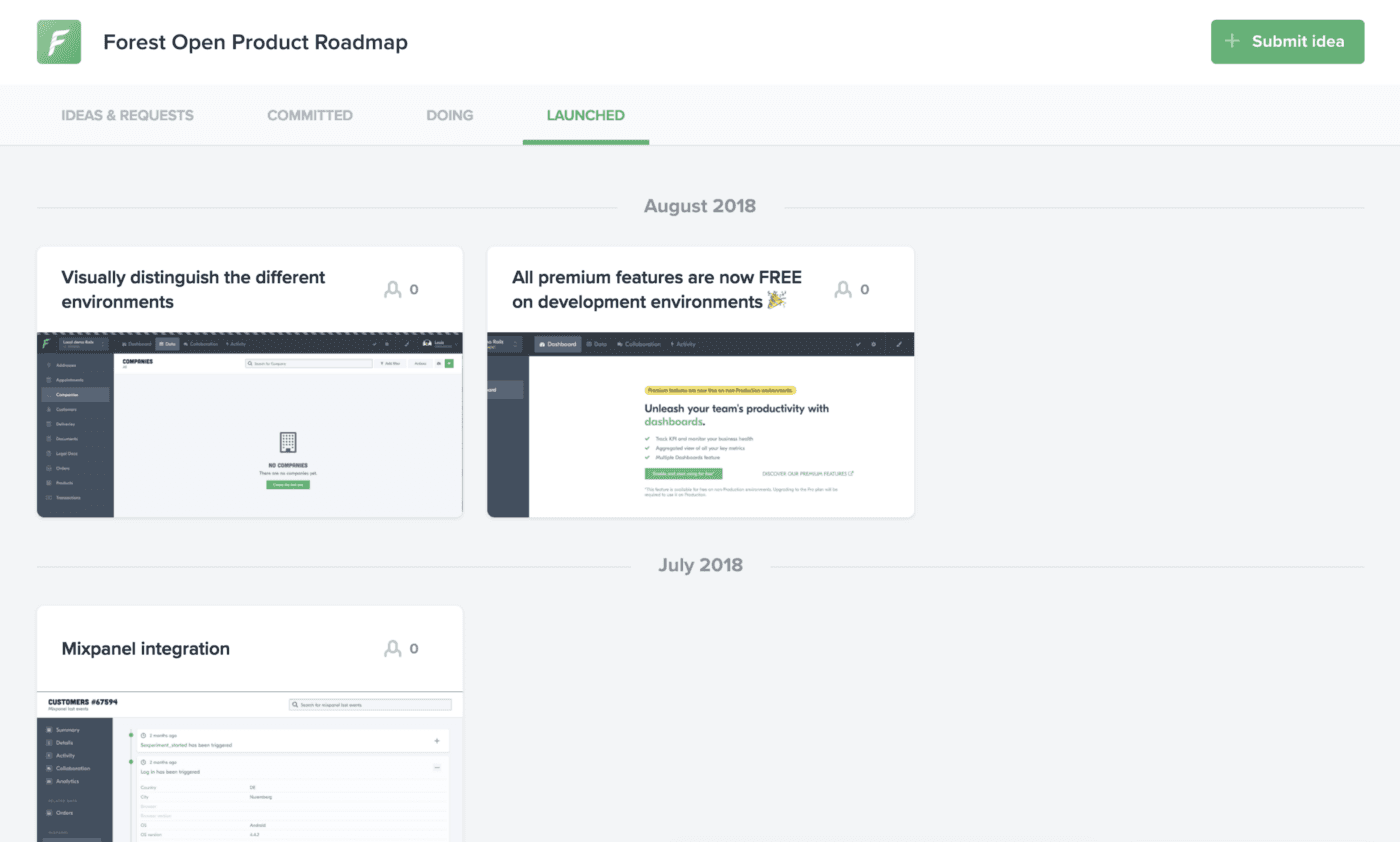Click the 'July 2018' section heading
The width and height of the screenshot is (1400, 842).
point(700,565)
